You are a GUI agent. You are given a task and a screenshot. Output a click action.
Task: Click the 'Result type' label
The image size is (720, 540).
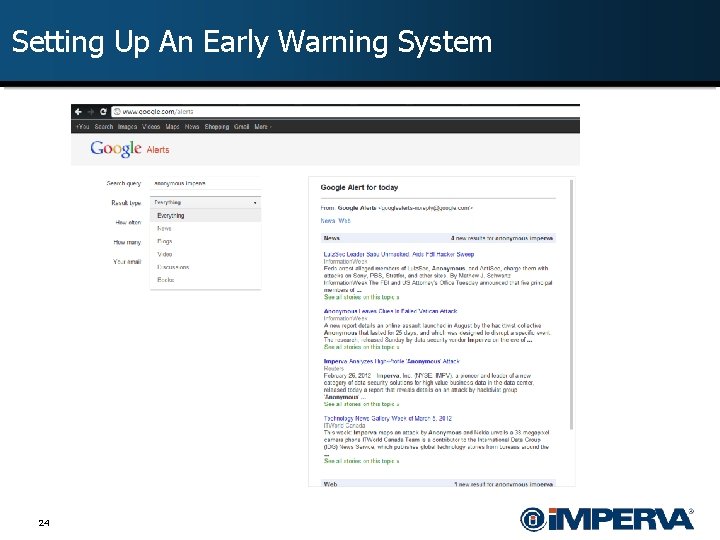tap(126, 202)
